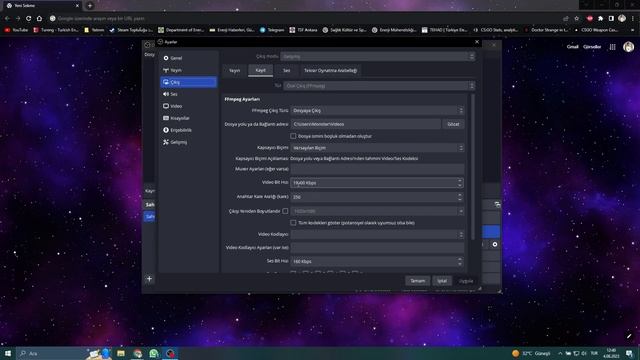
Task: Open the Telegram bookmark
Action: pos(272,30)
